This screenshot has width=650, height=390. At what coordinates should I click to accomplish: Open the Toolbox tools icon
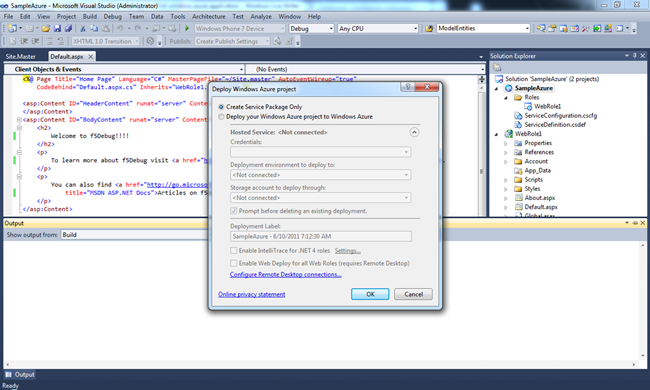(585, 29)
